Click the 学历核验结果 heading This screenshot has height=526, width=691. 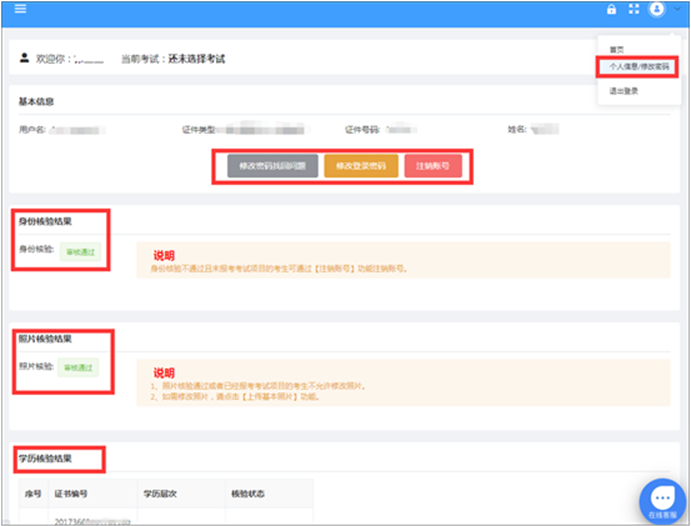click(x=45, y=459)
